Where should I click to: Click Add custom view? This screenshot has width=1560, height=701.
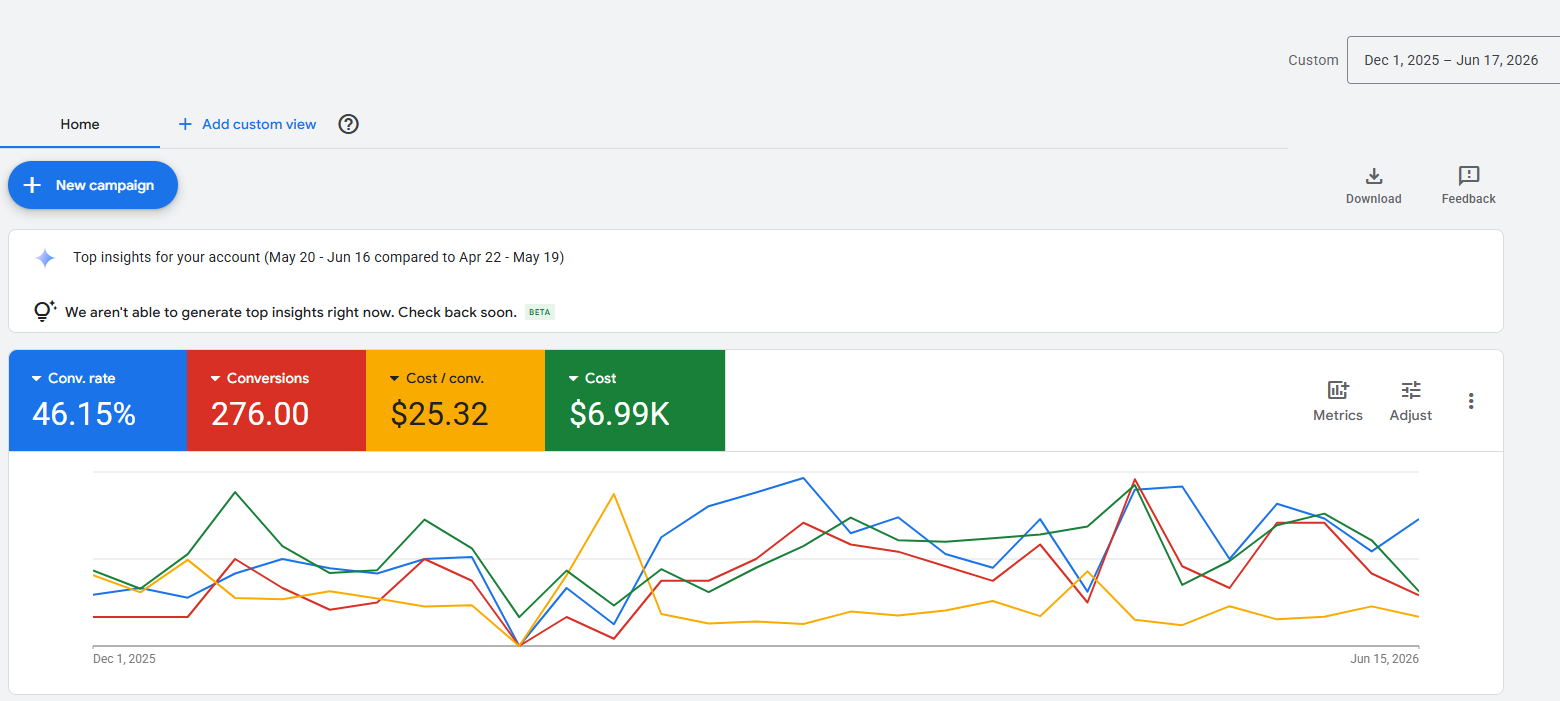point(247,125)
